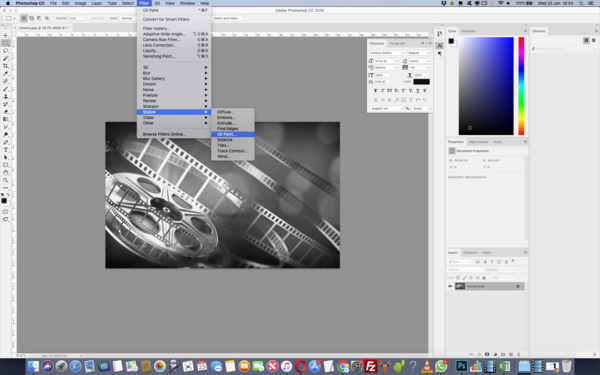Open anti-aliasing Sharp dropdown

pyautogui.click(x=421, y=109)
